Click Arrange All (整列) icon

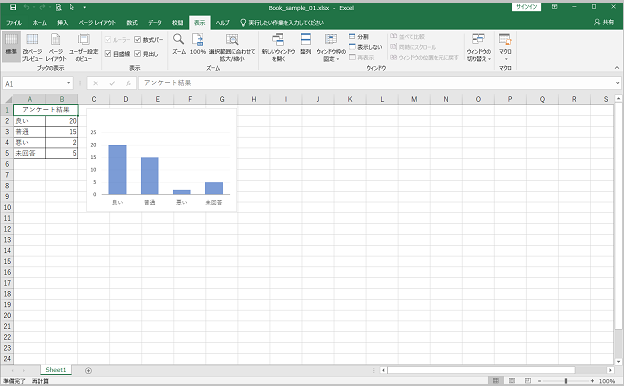(306, 44)
